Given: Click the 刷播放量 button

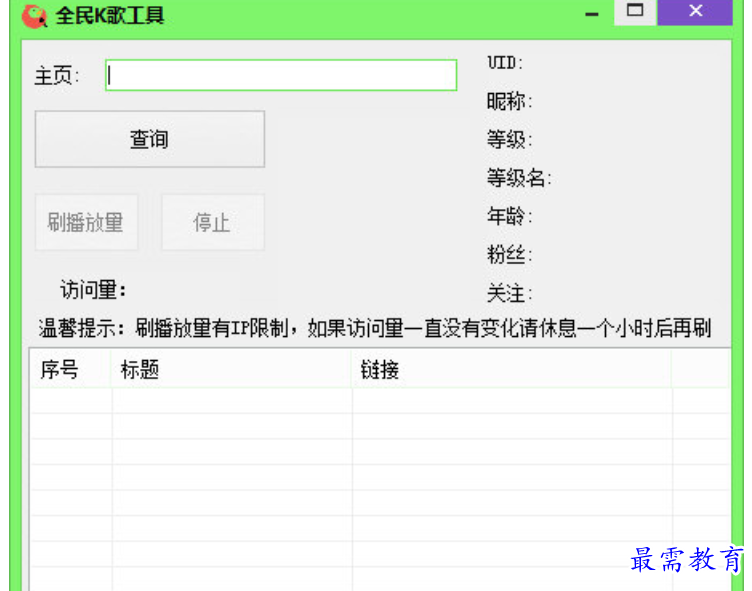Looking at the screenshot, I should click(x=86, y=222).
